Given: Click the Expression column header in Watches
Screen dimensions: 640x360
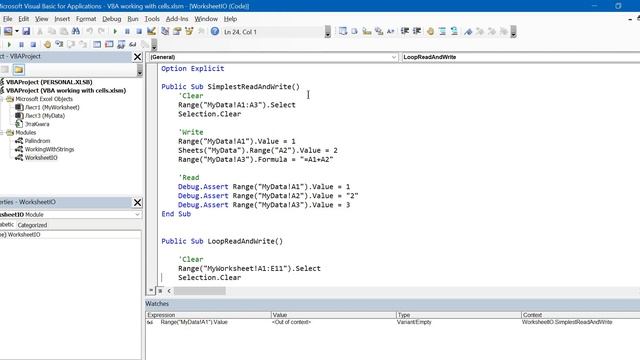Looking at the screenshot, I should (208, 315).
